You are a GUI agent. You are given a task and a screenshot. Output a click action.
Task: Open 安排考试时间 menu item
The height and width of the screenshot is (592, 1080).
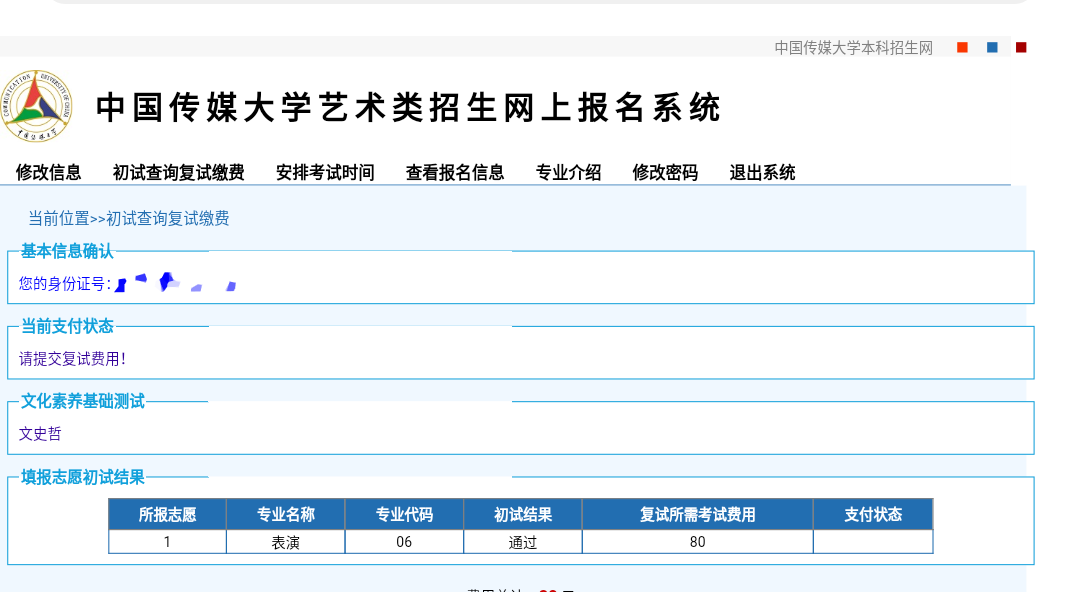point(325,172)
